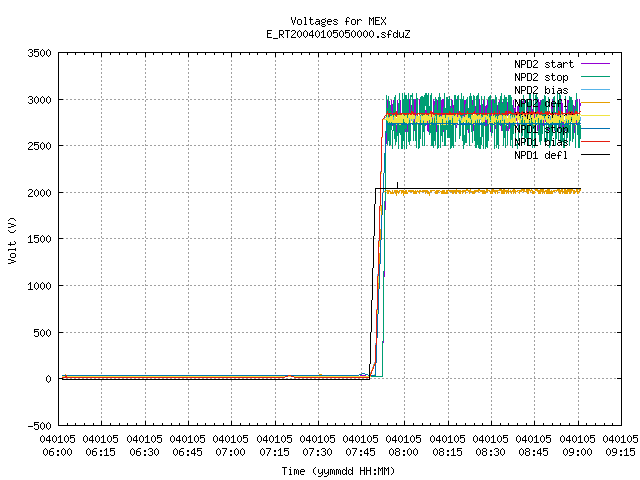640x480 pixels.
Task: Click the 'Time (yymmdd HH:MM)' x-axis label
Action: [x=338, y=471]
